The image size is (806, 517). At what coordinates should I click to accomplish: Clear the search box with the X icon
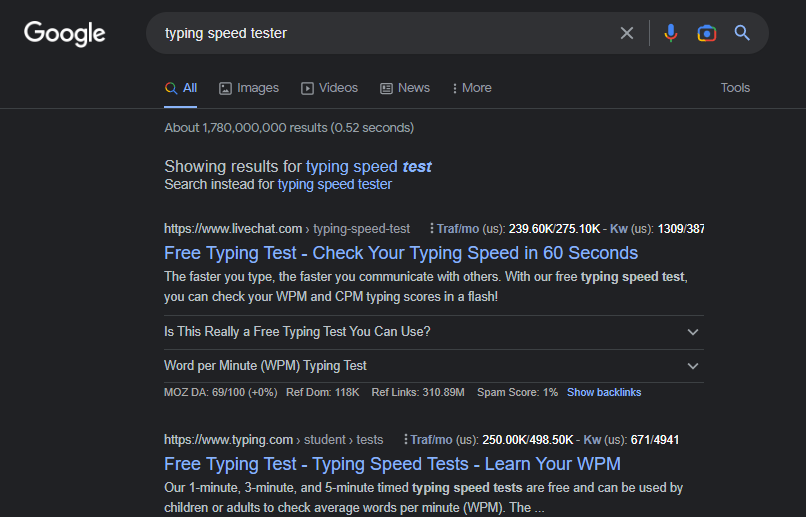[627, 33]
